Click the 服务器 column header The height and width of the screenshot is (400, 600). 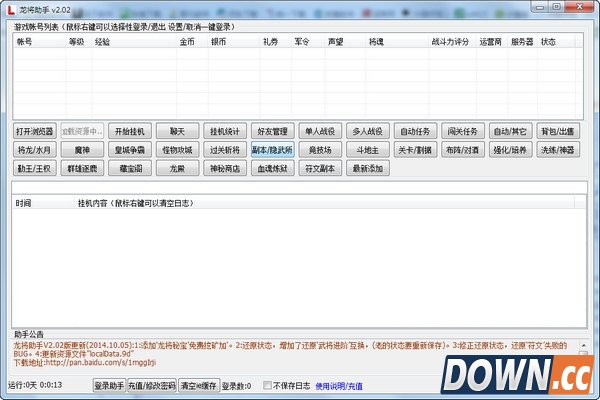click(x=522, y=42)
